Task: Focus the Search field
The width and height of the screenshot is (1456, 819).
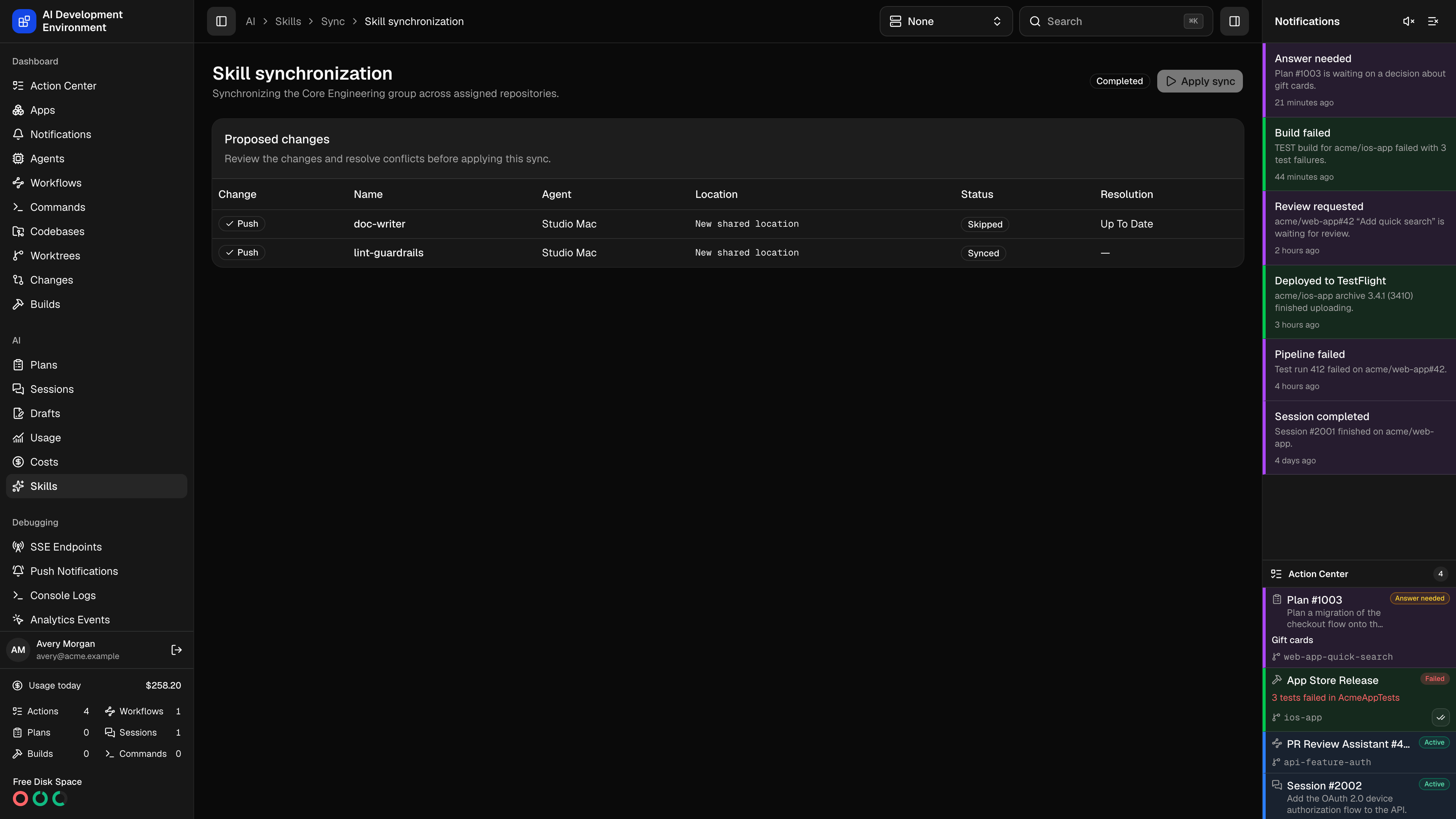Action: [1115, 22]
